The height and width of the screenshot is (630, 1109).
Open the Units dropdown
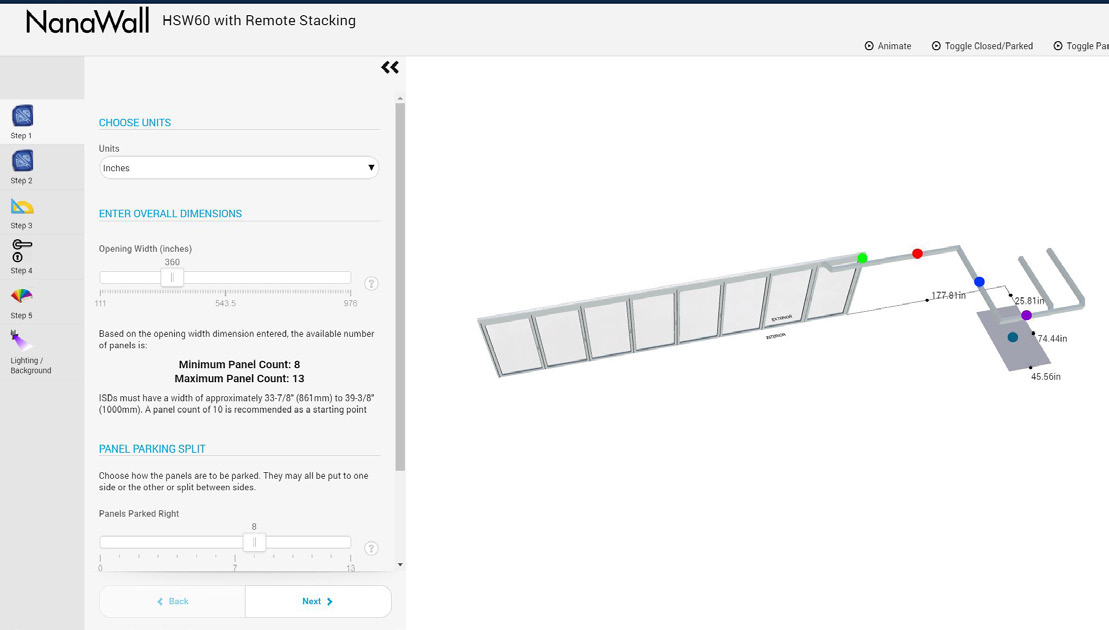tap(239, 167)
